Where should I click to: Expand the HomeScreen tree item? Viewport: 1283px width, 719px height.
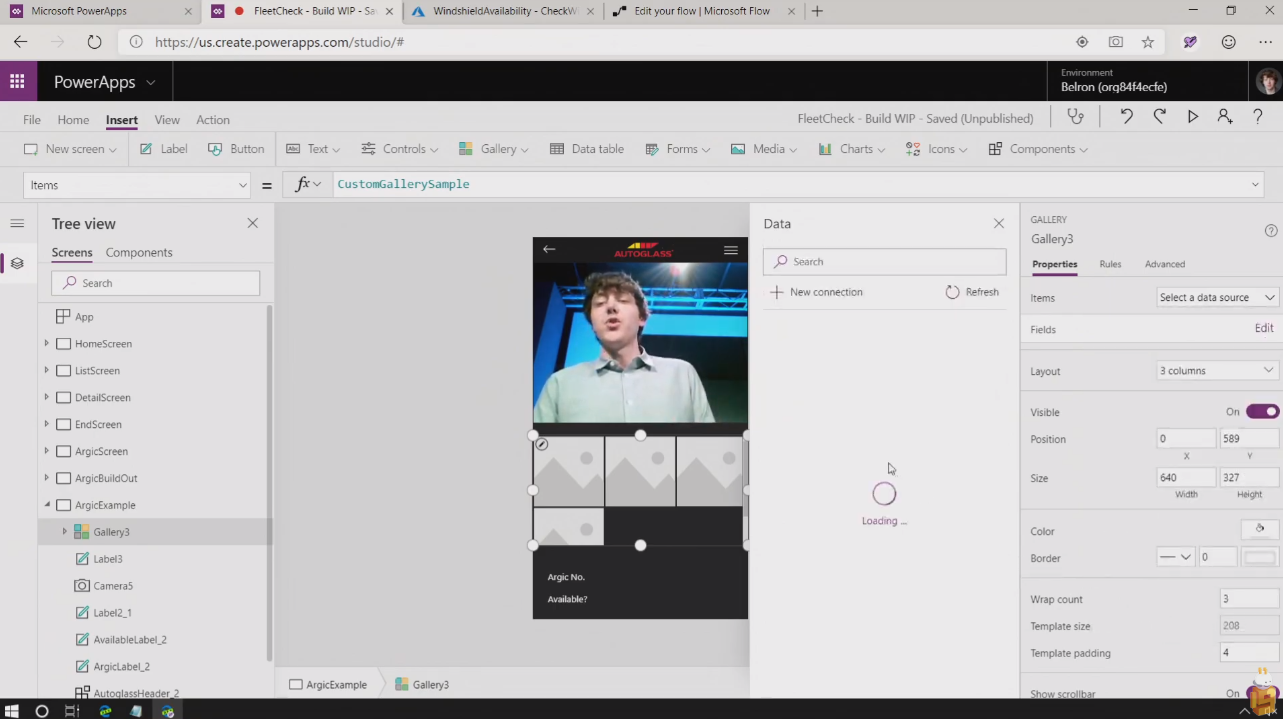(x=46, y=344)
